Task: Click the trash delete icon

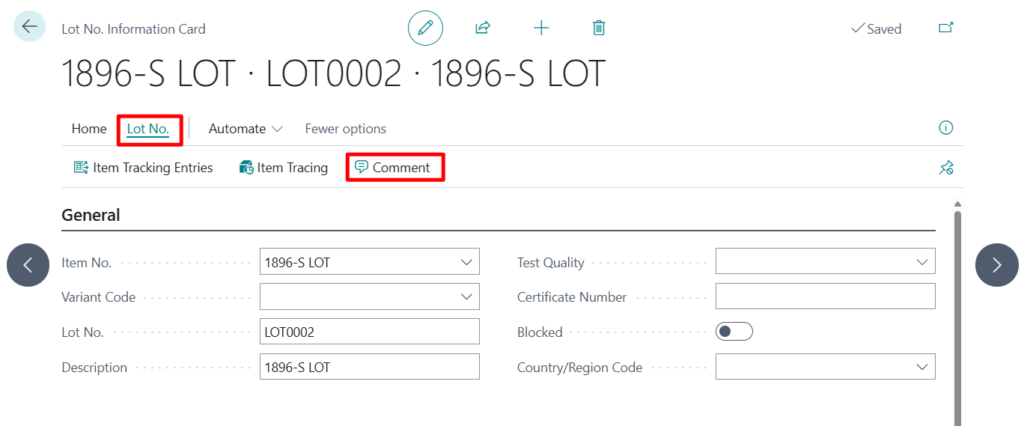Action: click(599, 28)
